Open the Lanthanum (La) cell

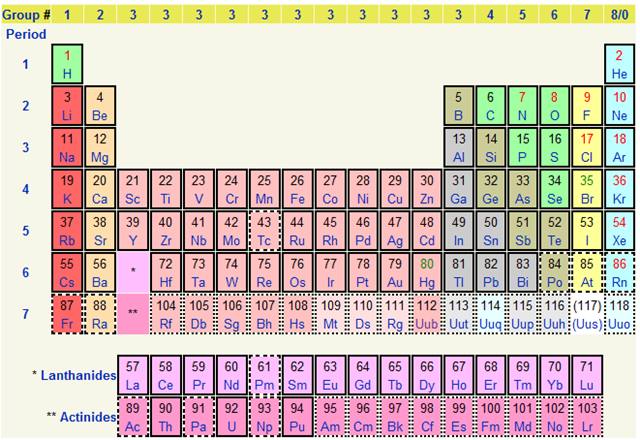(133, 375)
